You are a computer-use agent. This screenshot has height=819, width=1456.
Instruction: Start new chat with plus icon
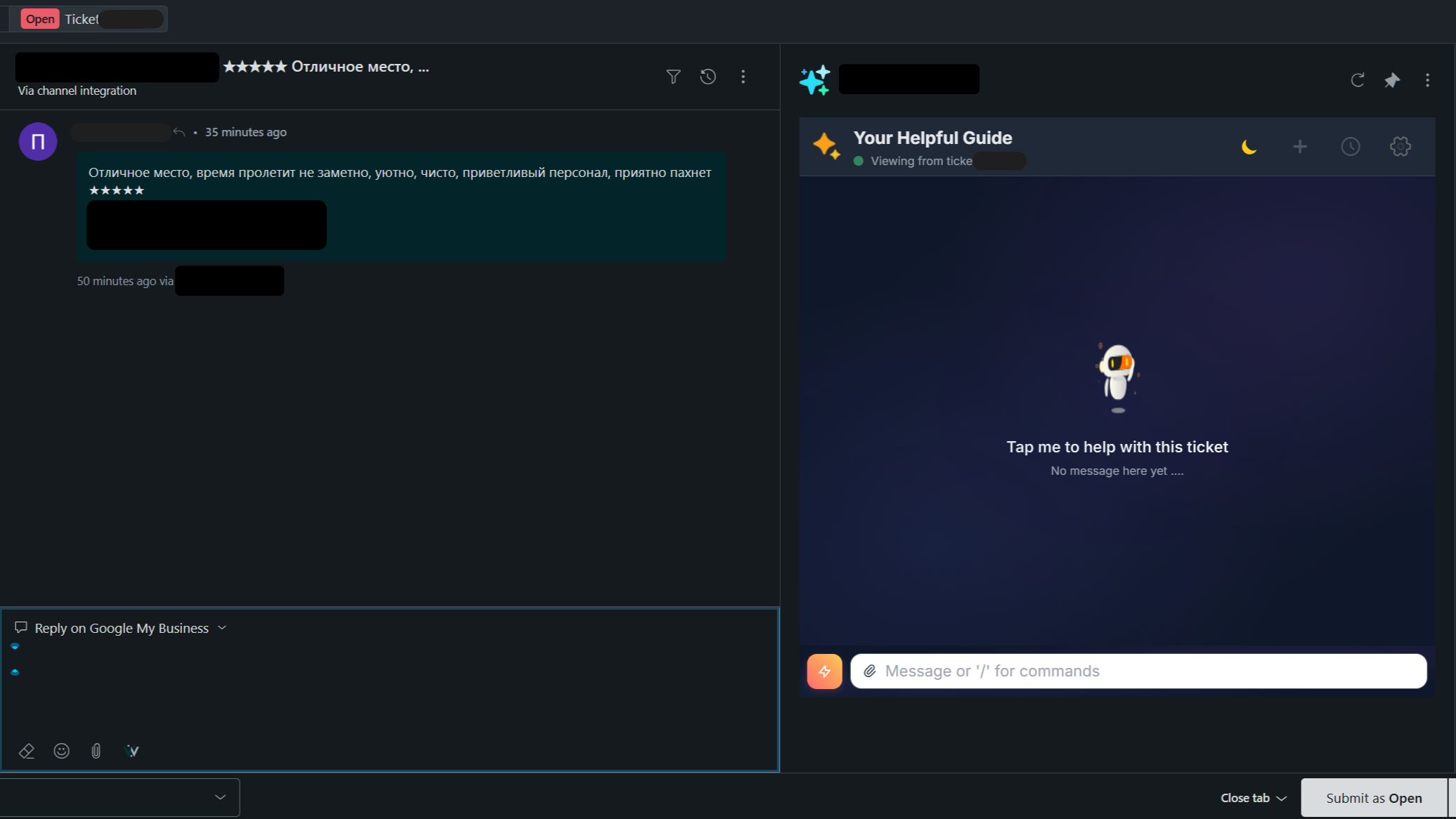click(1299, 147)
